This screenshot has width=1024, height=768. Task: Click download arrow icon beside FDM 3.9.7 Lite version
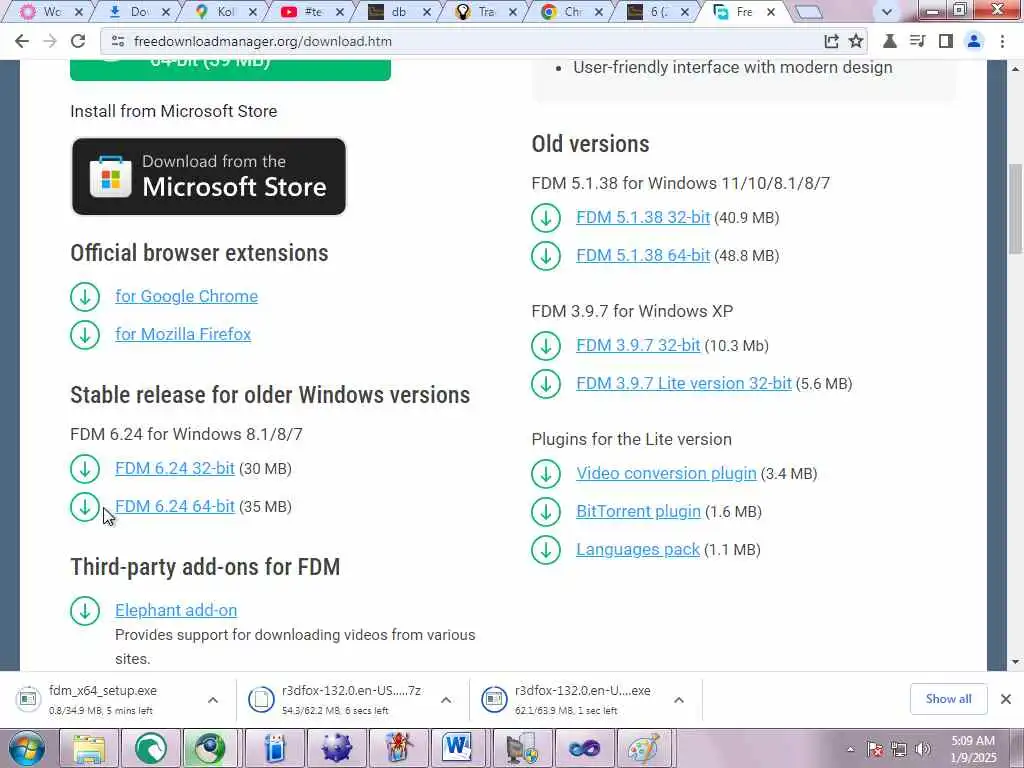[546, 383]
